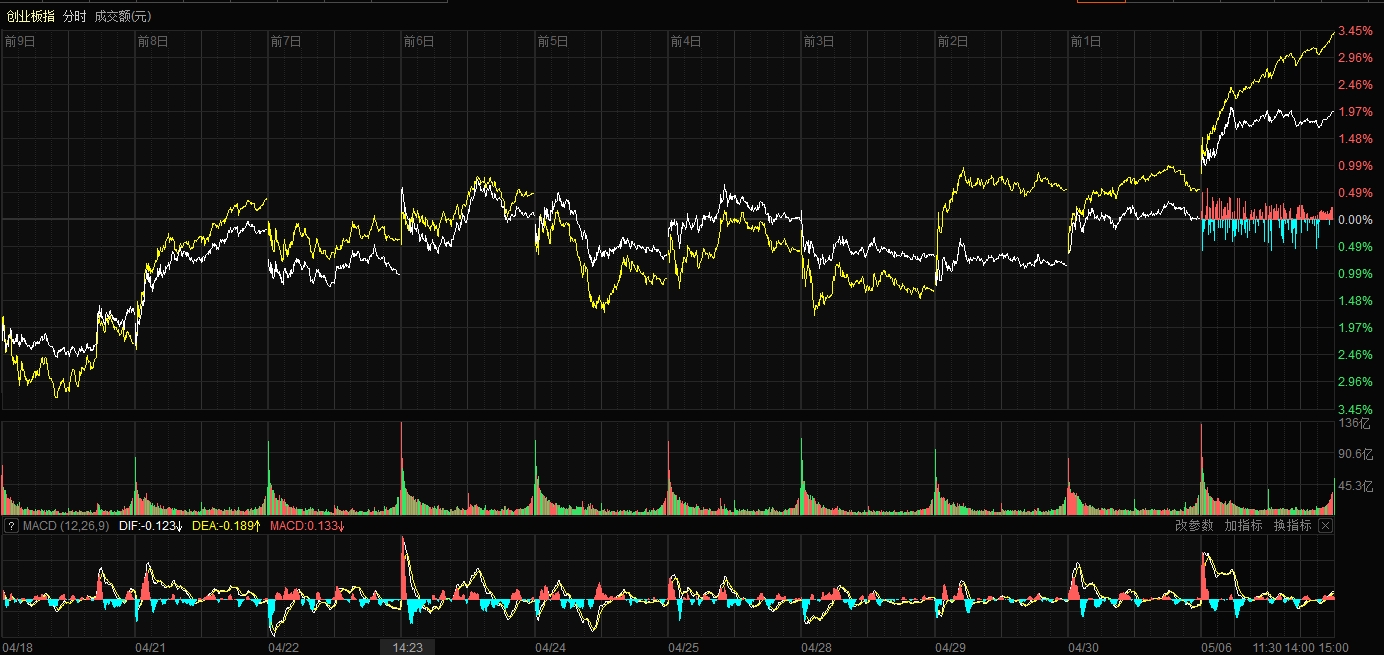
Task: Click the 成交额(元) label
Action: click(123, 16)
